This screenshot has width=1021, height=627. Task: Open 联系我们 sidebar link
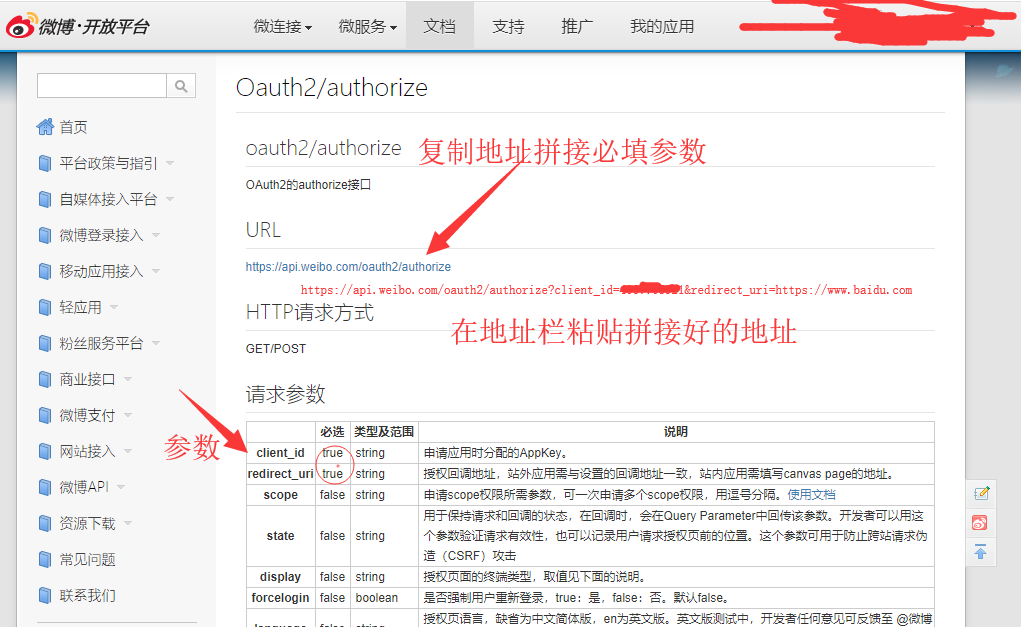coord(87,595)
